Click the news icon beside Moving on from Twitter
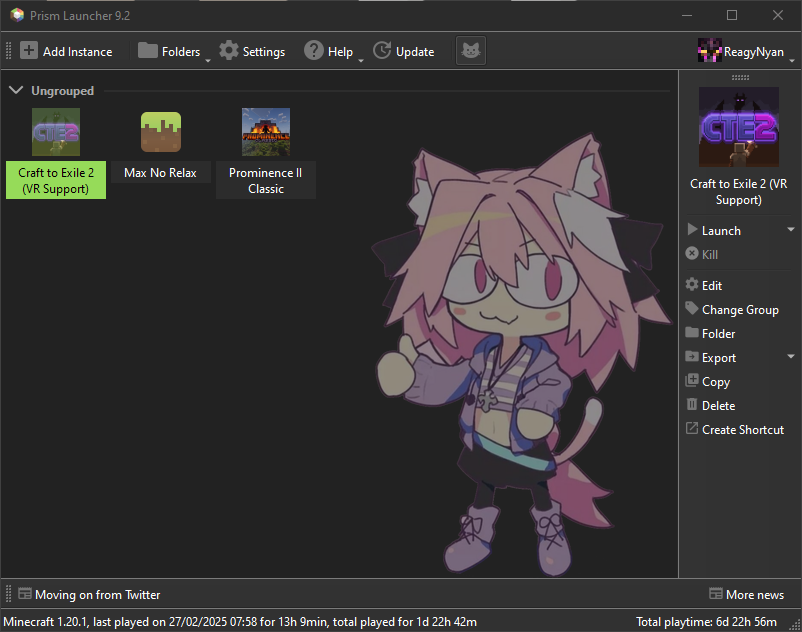 (x=25, y=594)
